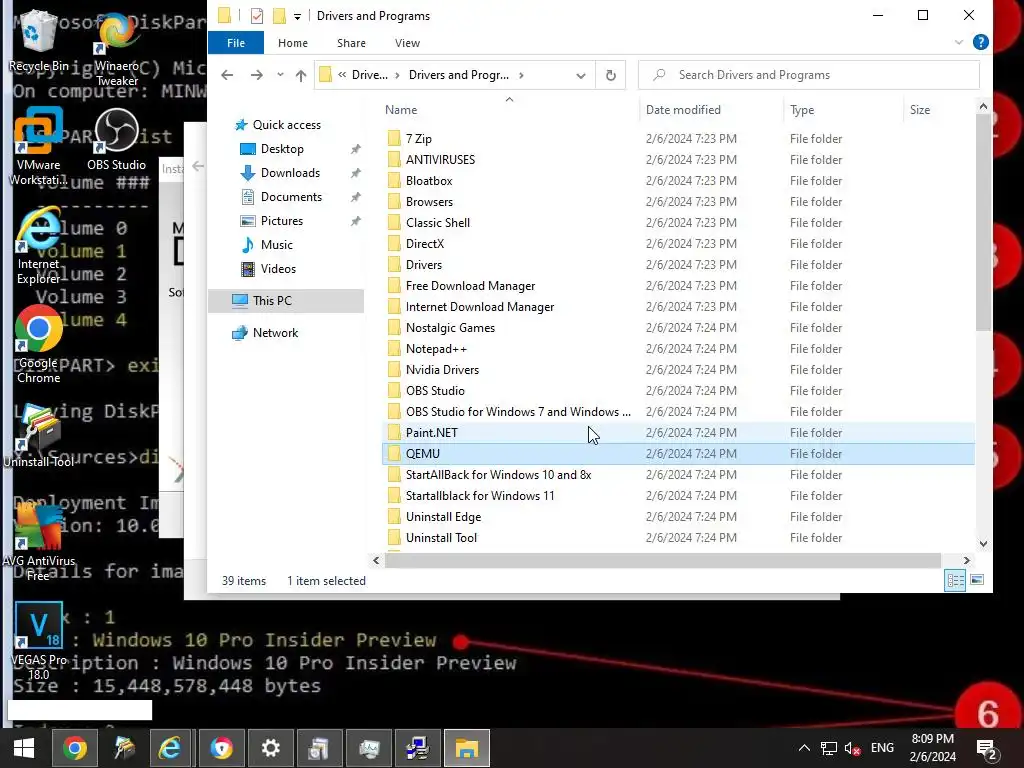The width and height of the screenshot is (1024, 768).
Task: Expand the Drivers and Progr... breadcrumb arrow
Action: [x=521, y=75]
